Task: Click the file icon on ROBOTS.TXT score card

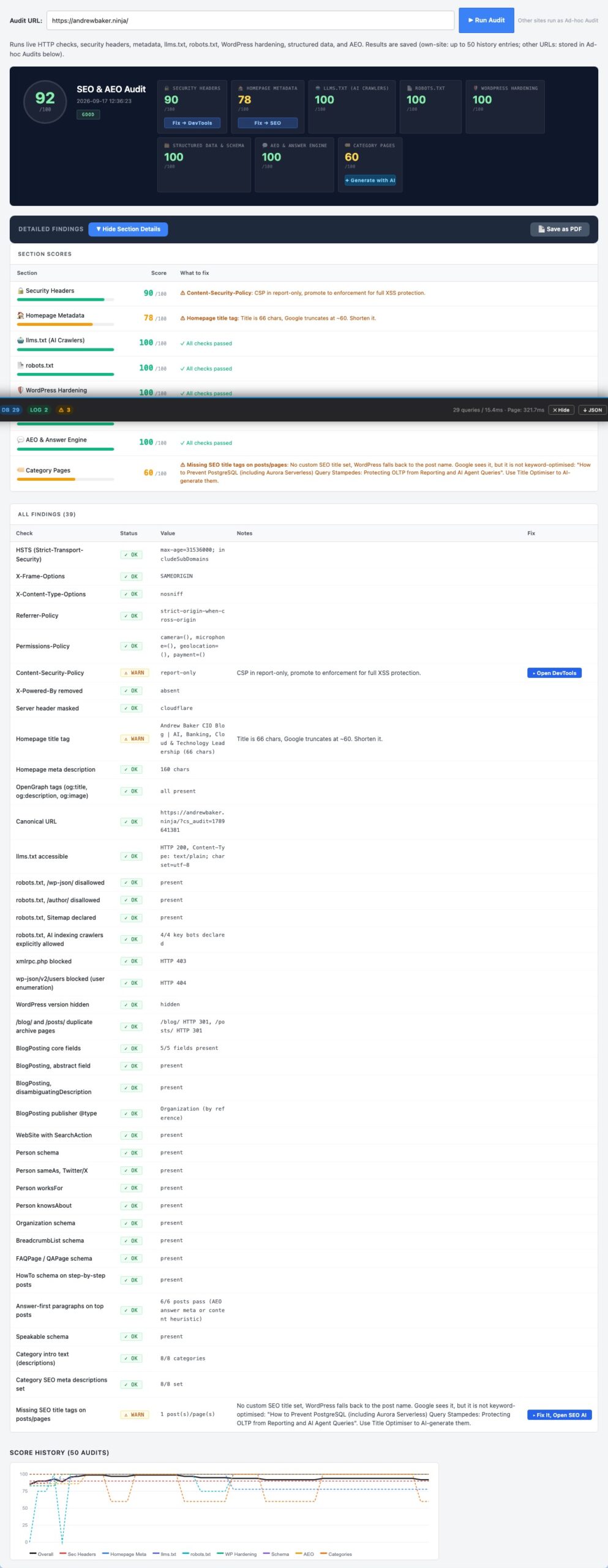Action: click(x=409, y=88)
